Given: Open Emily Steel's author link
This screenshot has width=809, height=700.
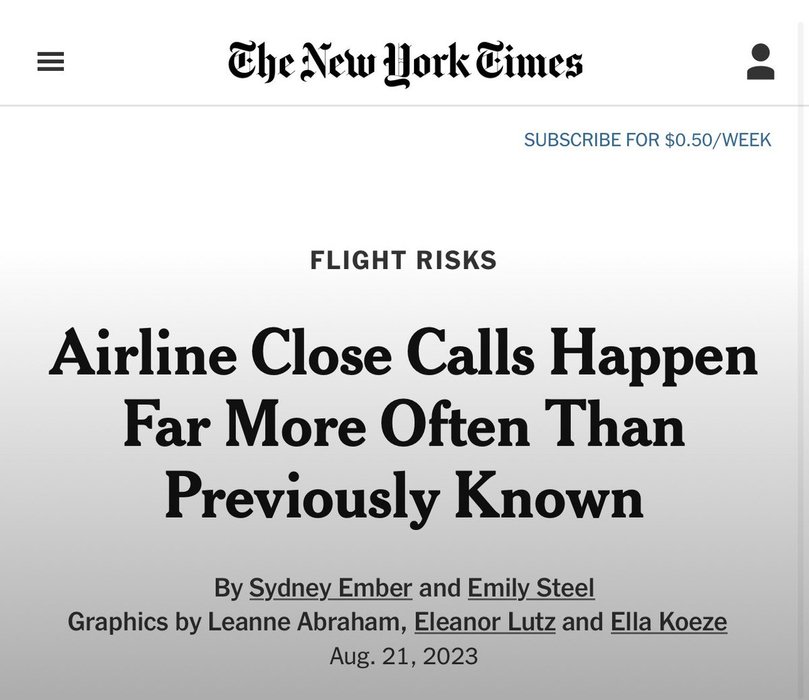Looking at the screenshot, I should (531, 588).
